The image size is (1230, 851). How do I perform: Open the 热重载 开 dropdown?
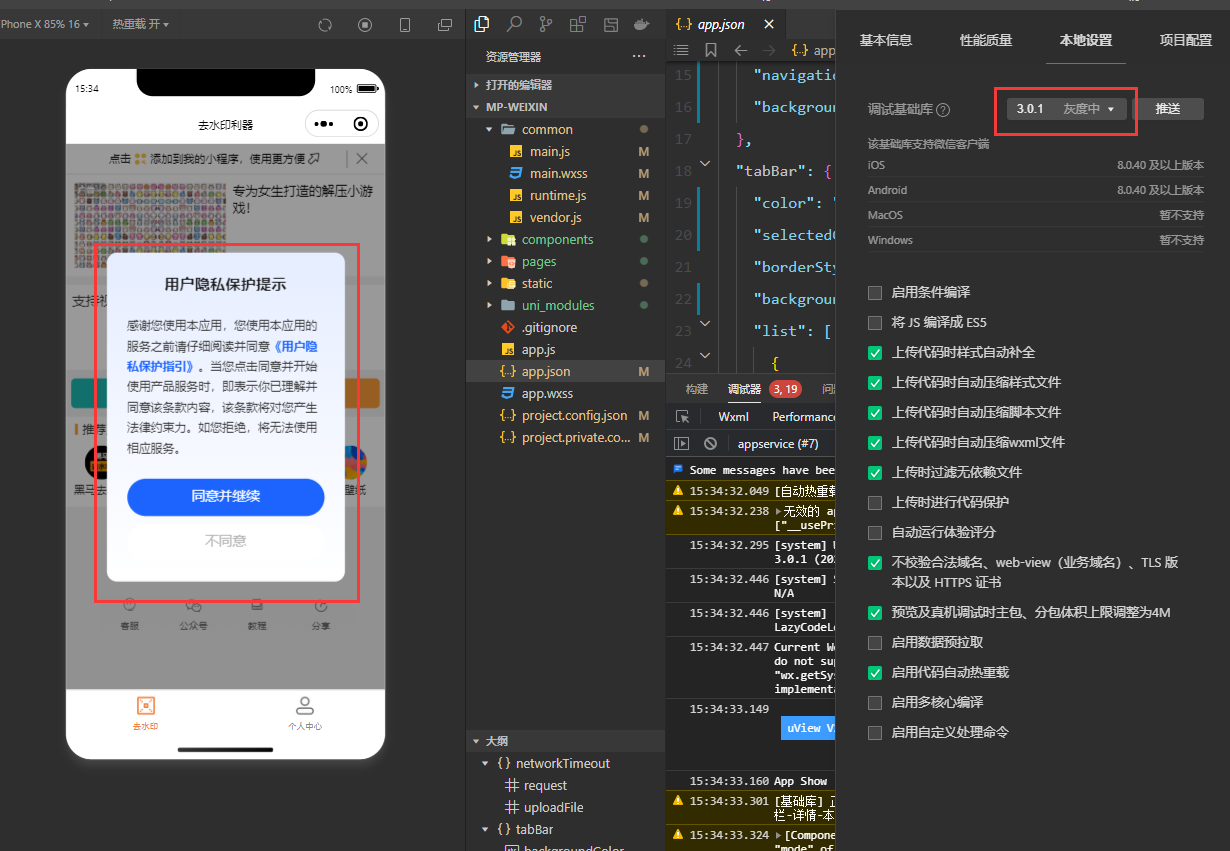[140, 24]
